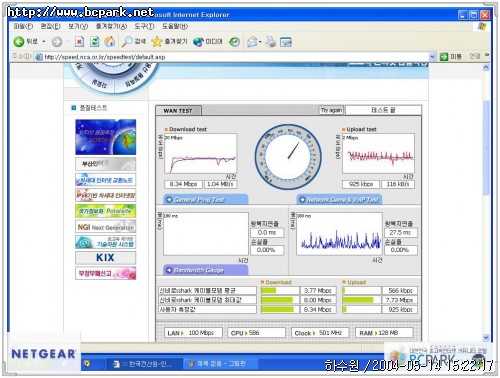The image size is (500, 378).
Task: Click the Print printer icon
Action: pyautogui.click(x=271, y=42)
